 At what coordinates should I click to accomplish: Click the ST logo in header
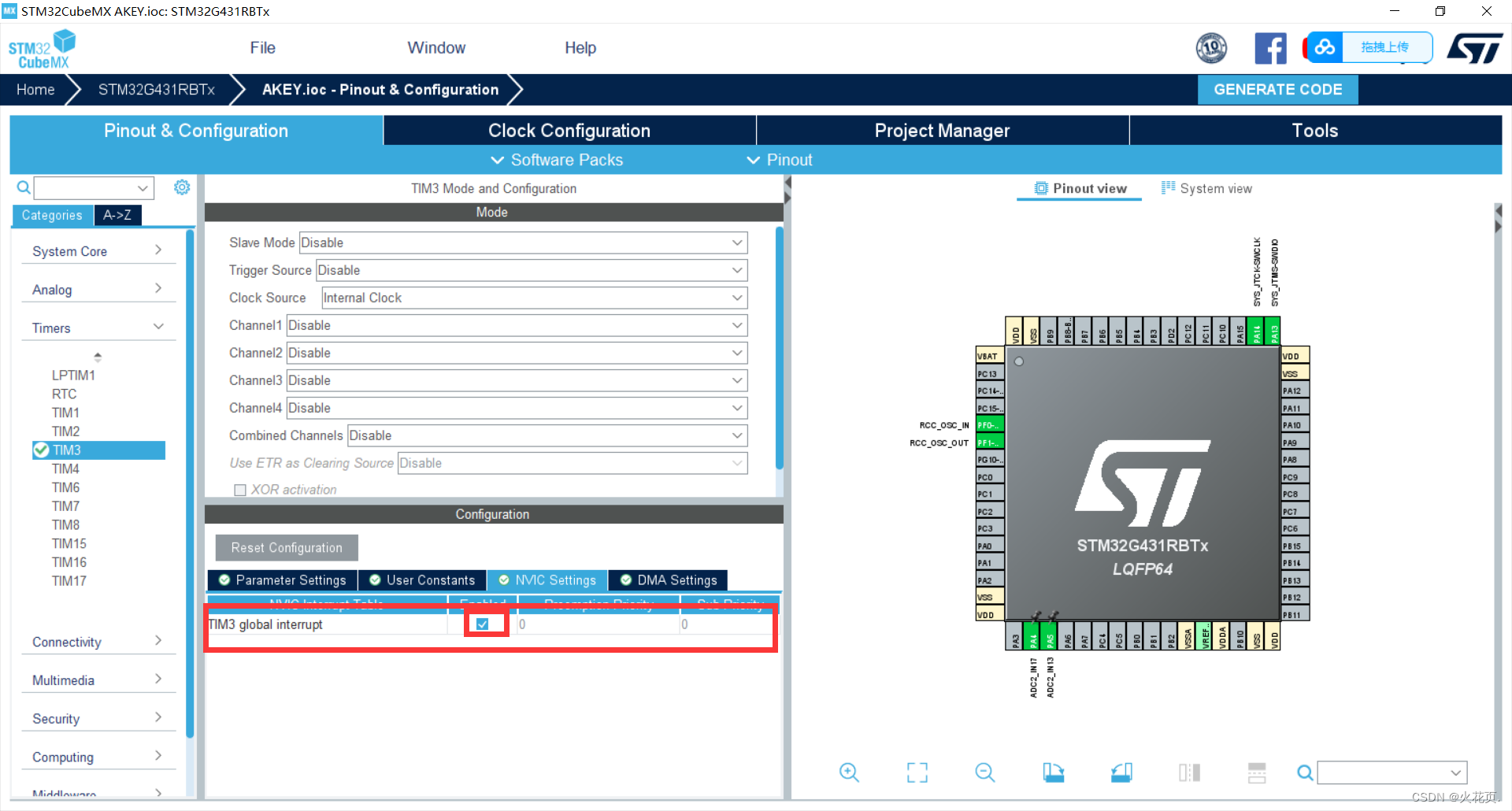[x=1475, y=48]
